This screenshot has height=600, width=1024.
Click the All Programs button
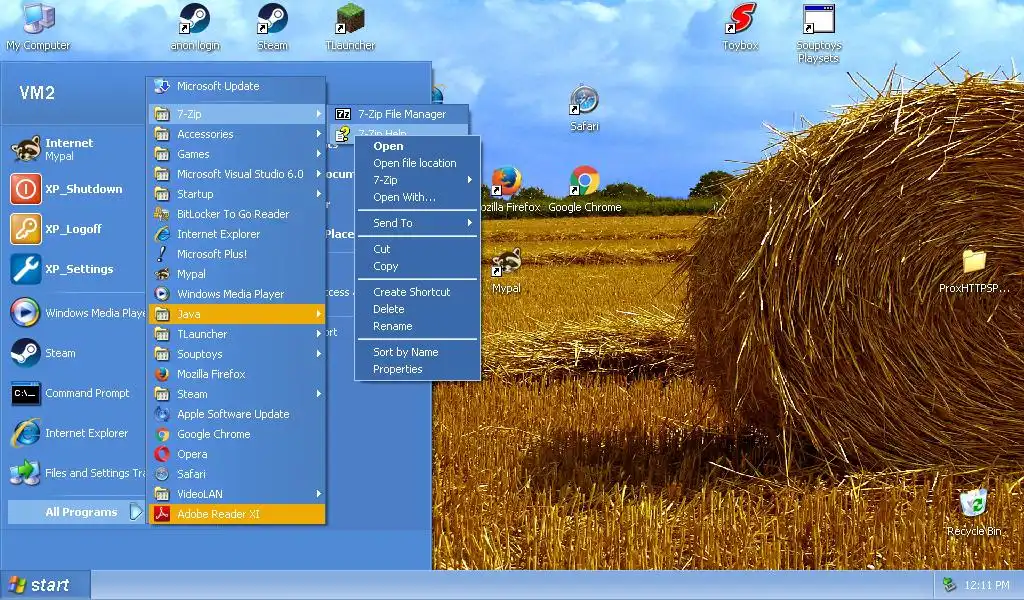click(76, 512)
